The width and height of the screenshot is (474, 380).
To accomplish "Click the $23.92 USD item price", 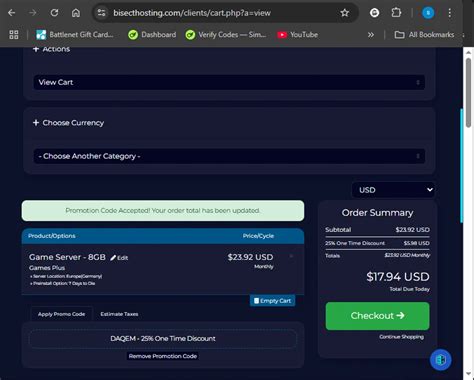I will pyautogui.click(x=250, y=257).
